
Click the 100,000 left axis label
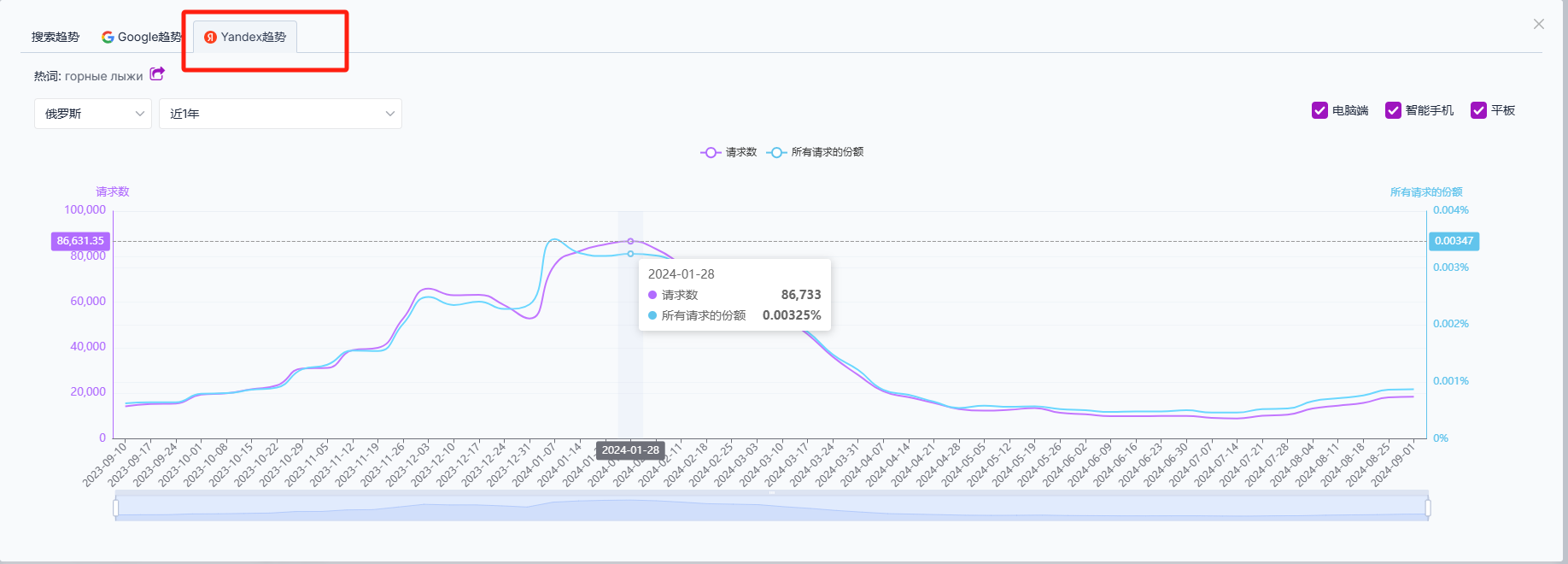(85, 209)
